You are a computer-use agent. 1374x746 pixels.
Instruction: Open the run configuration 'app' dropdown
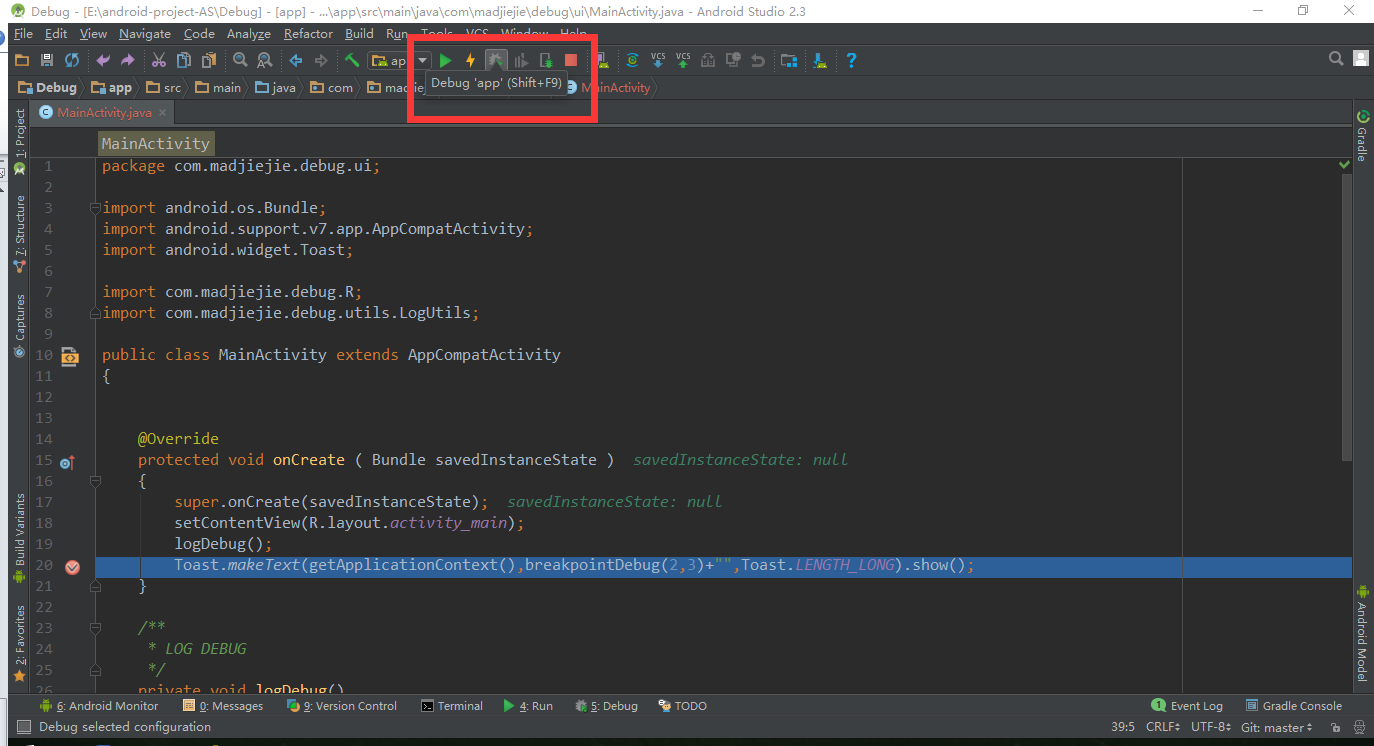pos(400,60)
